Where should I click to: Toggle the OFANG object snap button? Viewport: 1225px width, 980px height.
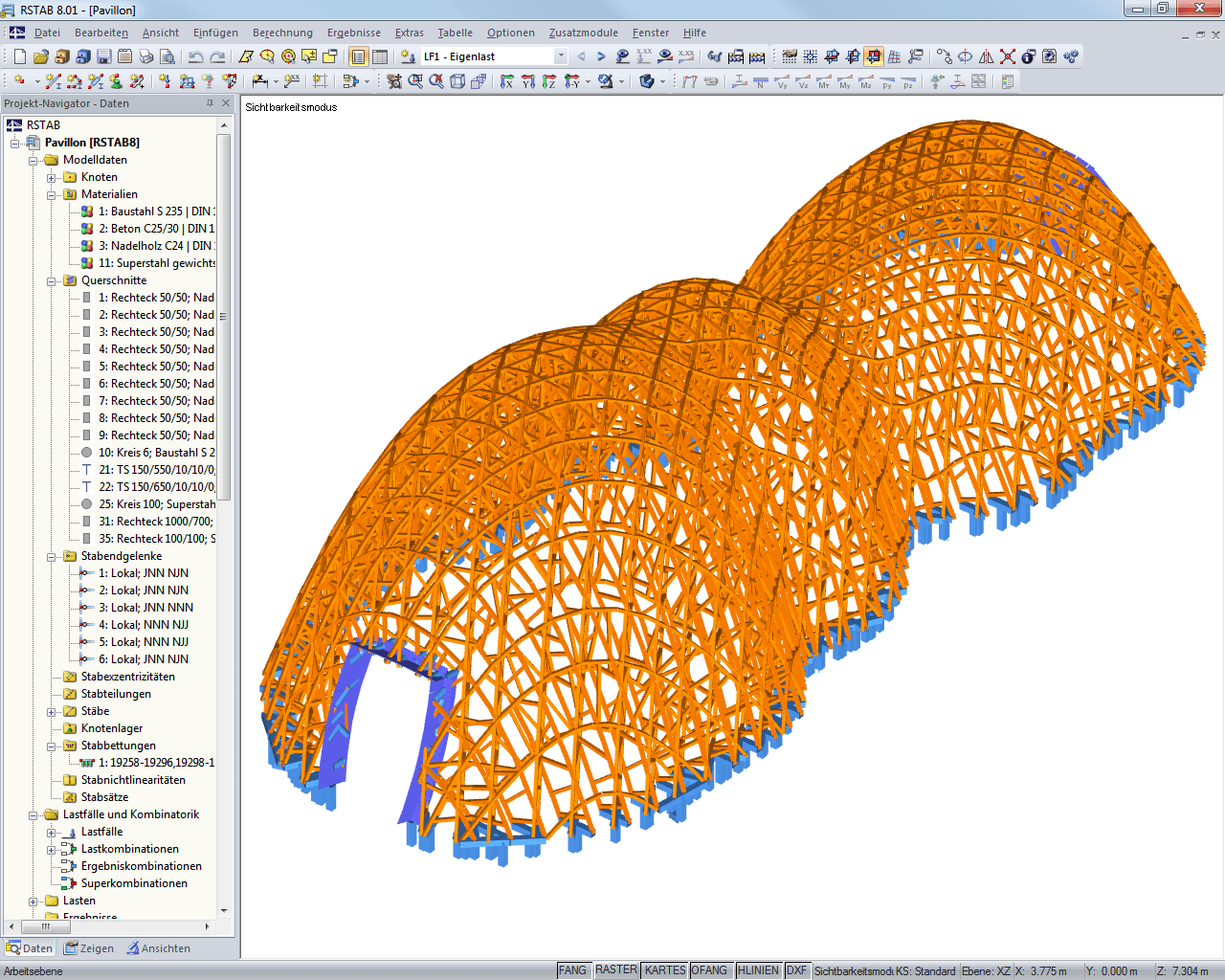[x=709, y=970]
